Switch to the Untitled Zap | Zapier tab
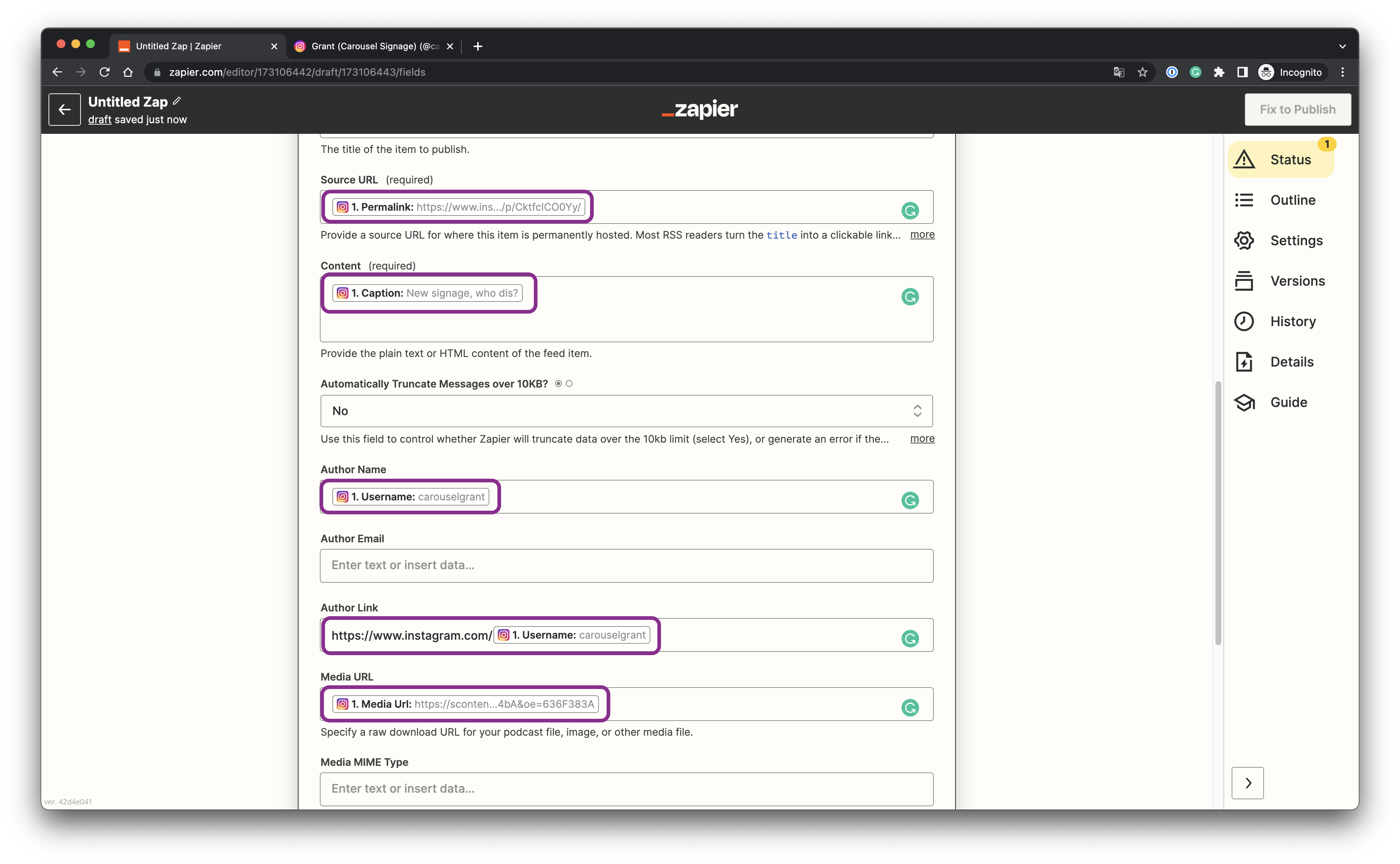This screenshot has height=864, width=1400. [197, 46]
